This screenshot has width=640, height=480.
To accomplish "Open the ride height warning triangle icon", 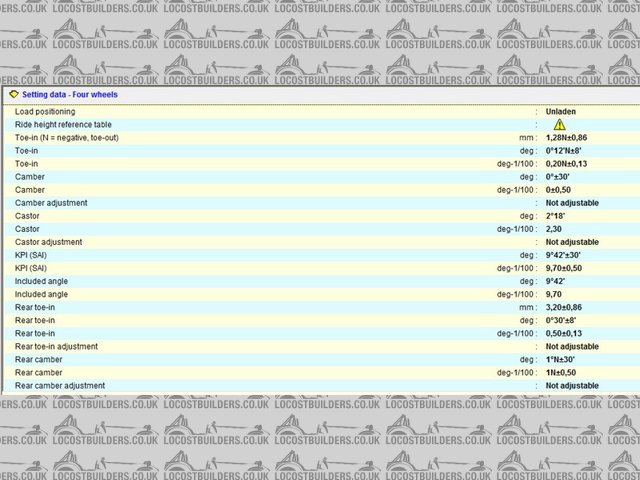I will pyautogui.click(x=559, y=124).
